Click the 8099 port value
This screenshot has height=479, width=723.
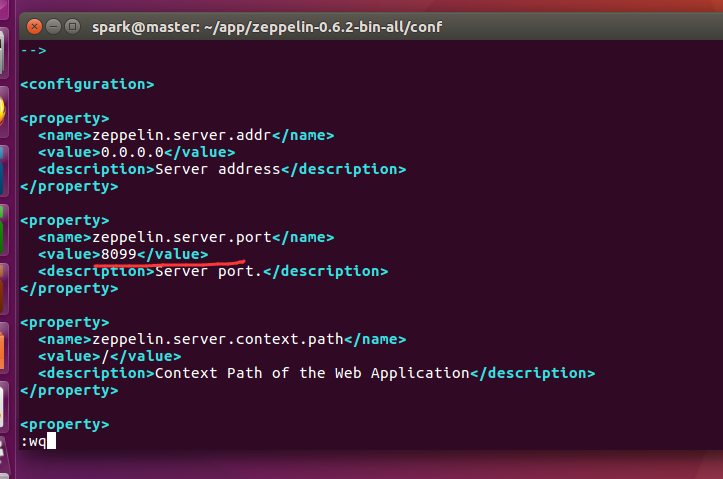click(119, 254)
